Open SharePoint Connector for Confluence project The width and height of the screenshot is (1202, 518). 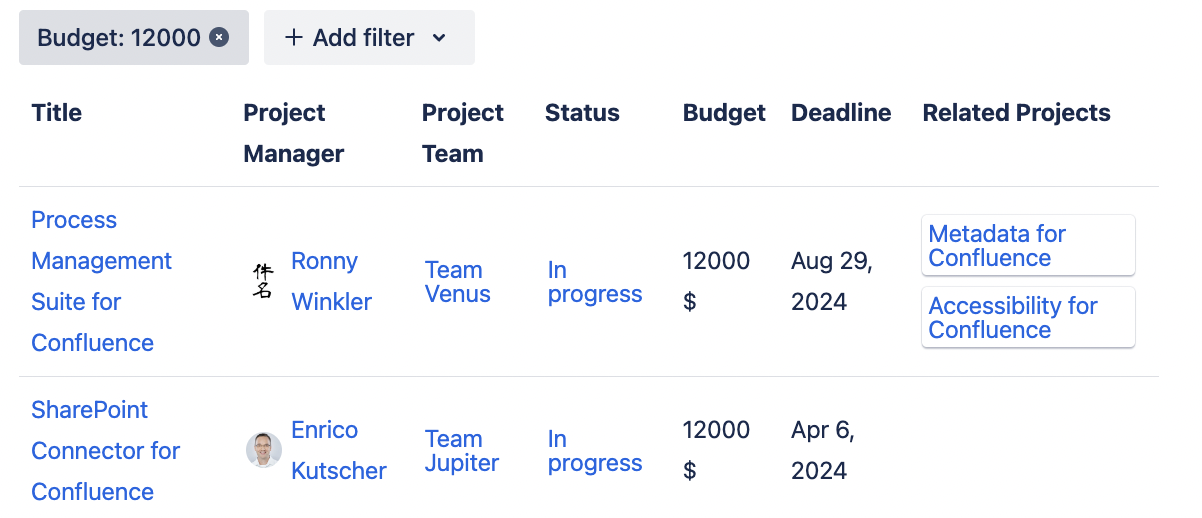105,450
